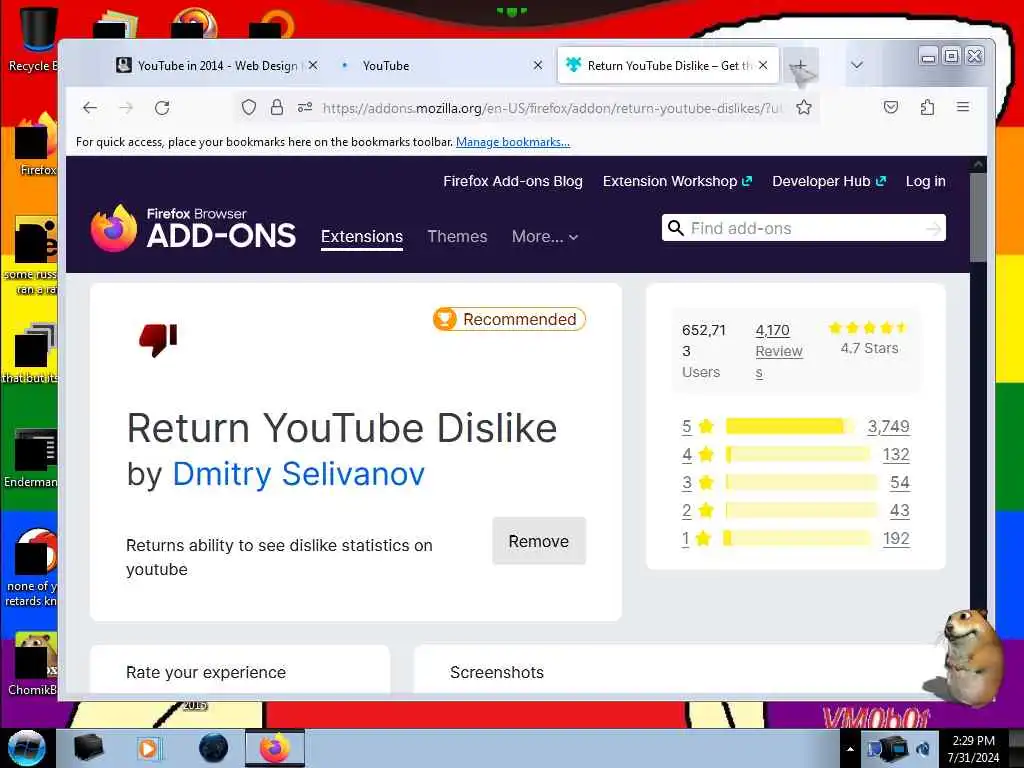The height and width of the screenshot is (768, 1024).
Task: Click the Rate your experience heading
Action: (x=206, y=673)
